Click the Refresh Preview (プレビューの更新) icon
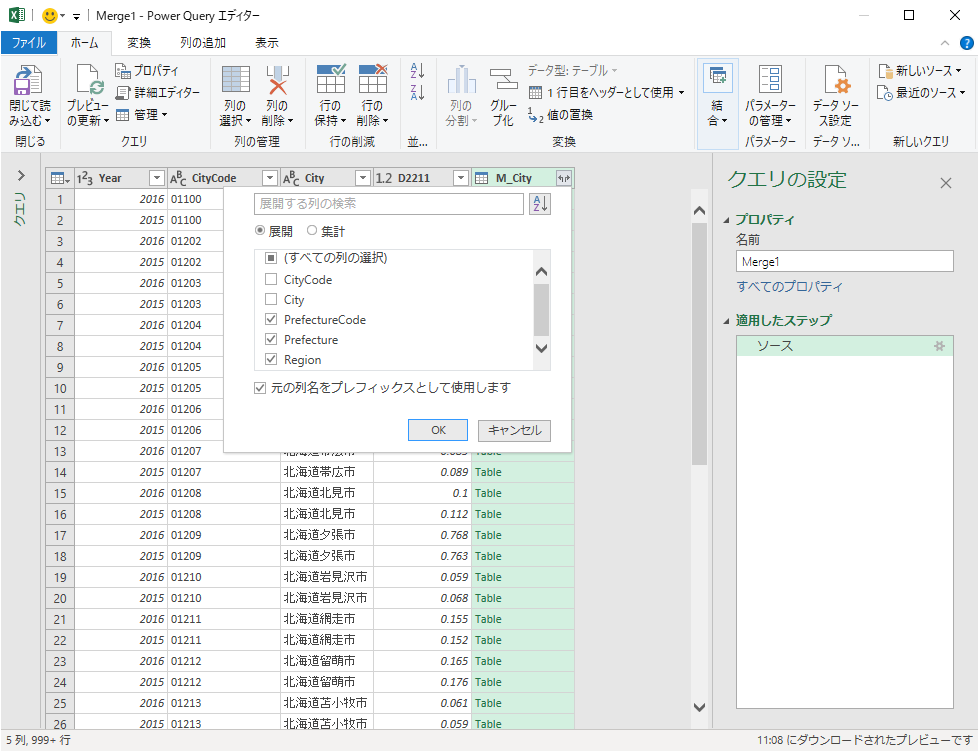This screenshot has width=979, height=752. point(87,82)
